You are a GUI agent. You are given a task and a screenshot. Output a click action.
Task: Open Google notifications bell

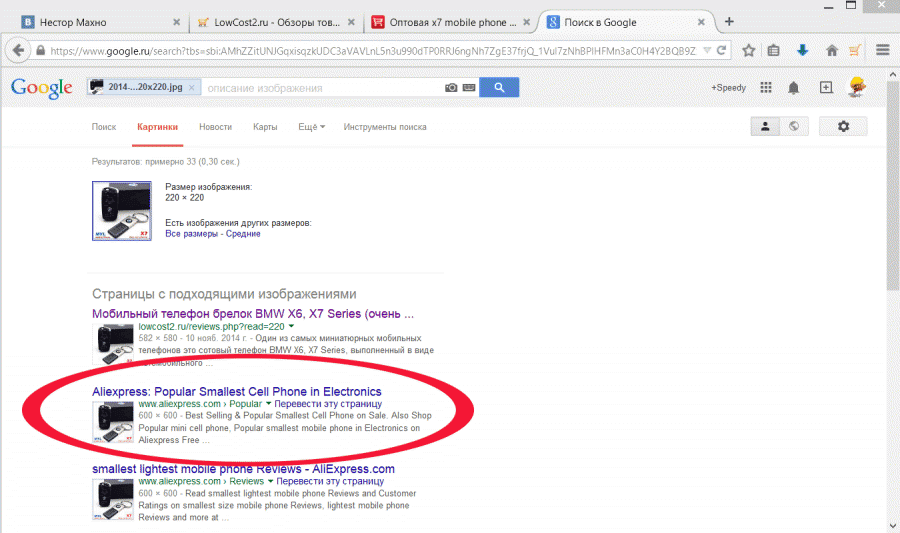[793, 88]
